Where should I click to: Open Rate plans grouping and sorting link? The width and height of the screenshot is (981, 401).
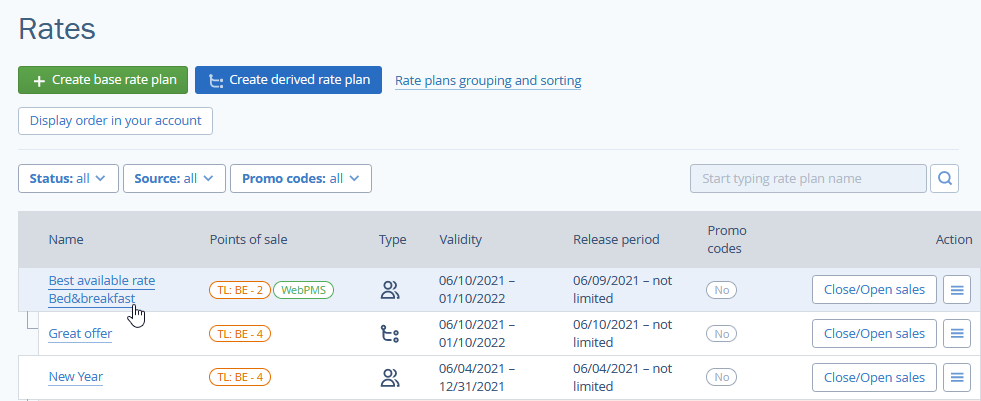tap(488, 80)
